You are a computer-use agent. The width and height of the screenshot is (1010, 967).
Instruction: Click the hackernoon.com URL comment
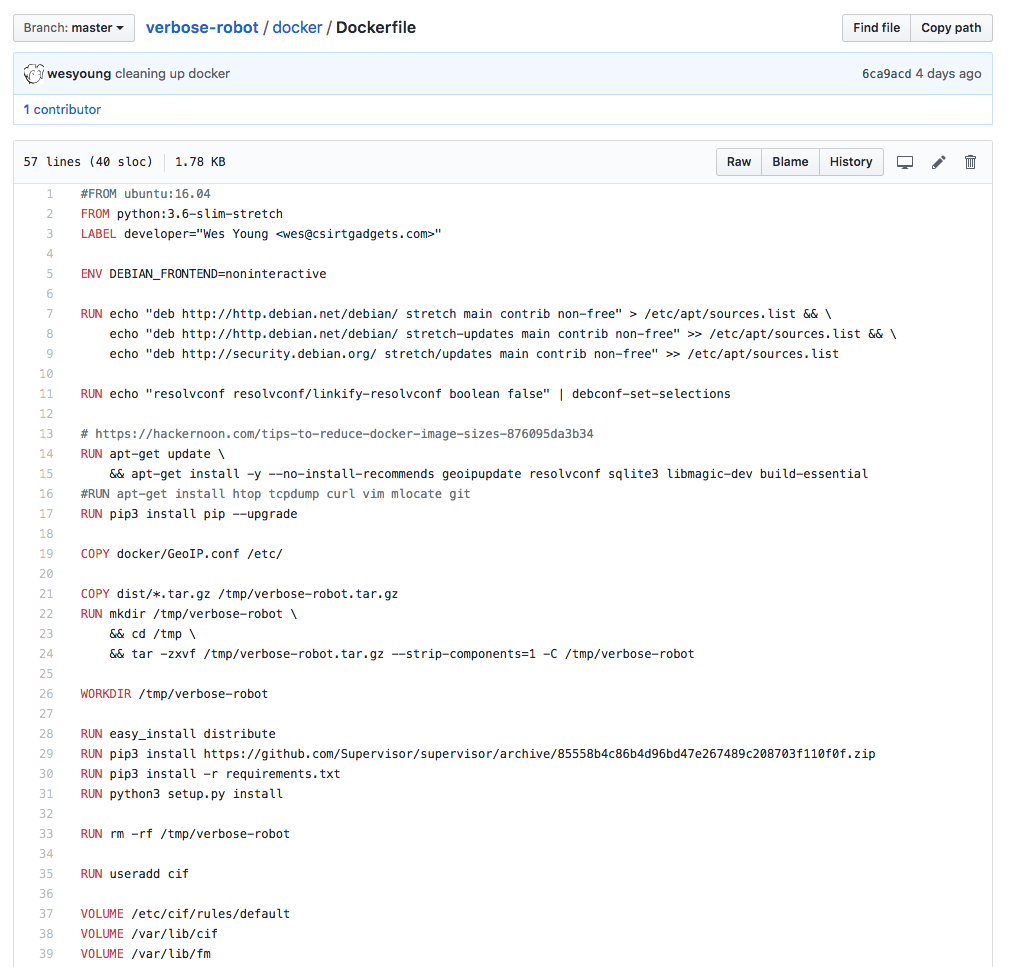click(x=337, y=434)
